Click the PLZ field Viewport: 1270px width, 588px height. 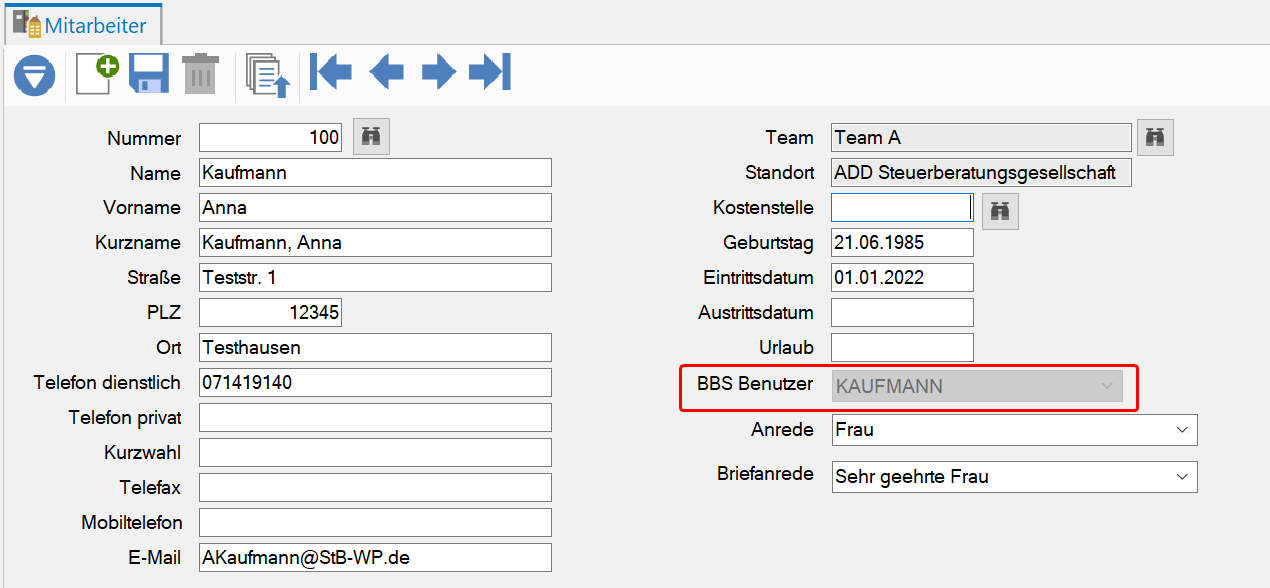pyautogui.click(x=271, y=313)
